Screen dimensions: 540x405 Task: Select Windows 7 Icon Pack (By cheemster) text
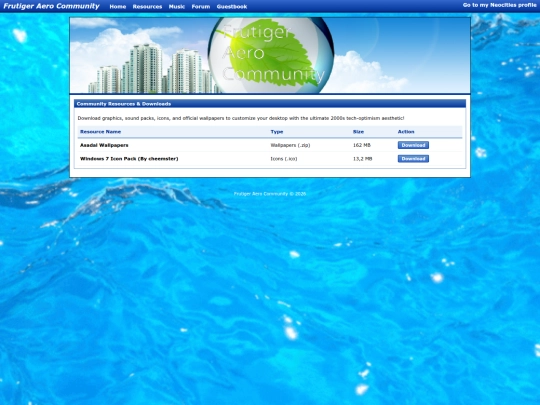pos(129,159)
